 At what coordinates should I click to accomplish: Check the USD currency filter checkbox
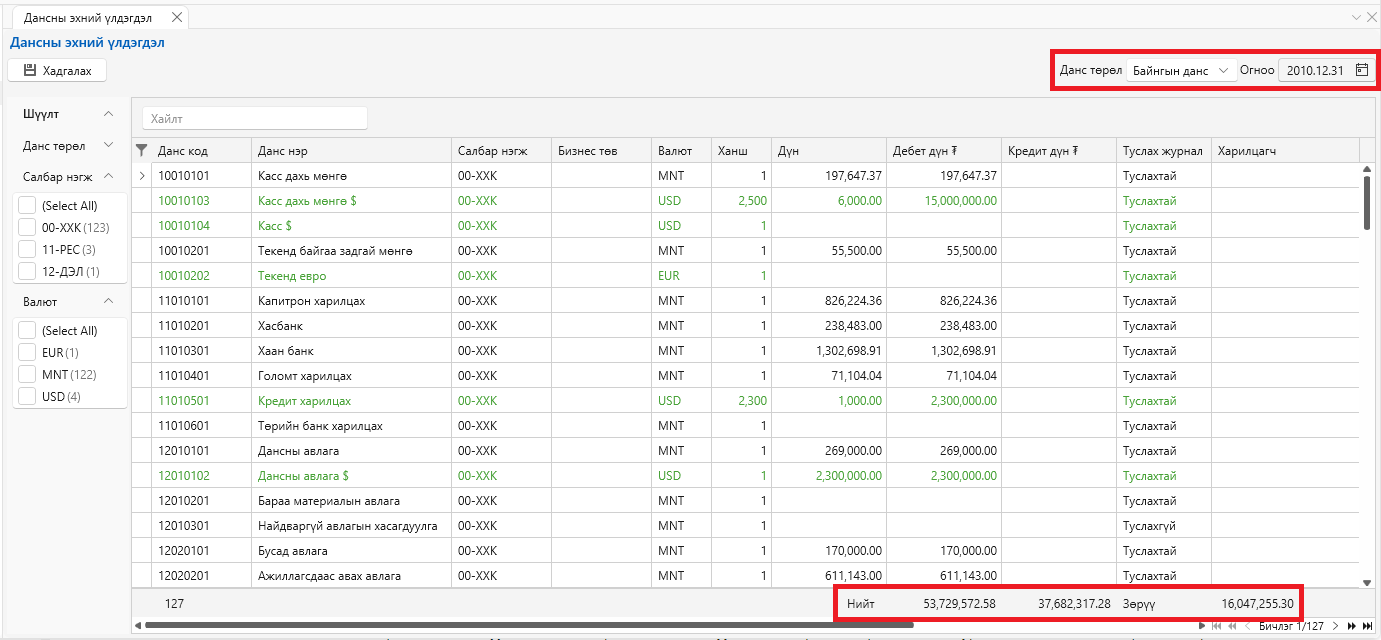27,396
